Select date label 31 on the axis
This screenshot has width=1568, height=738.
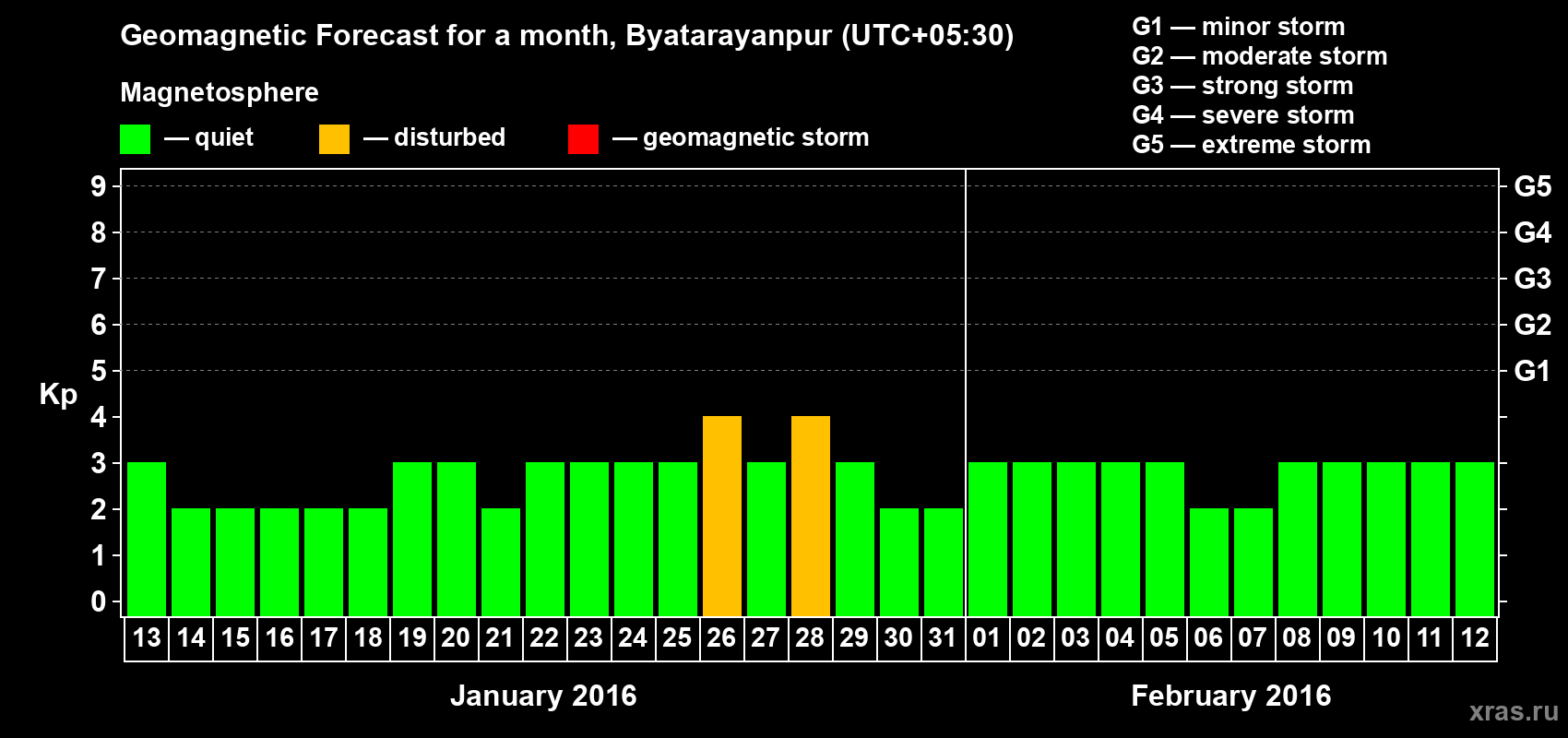click(944, 637)
